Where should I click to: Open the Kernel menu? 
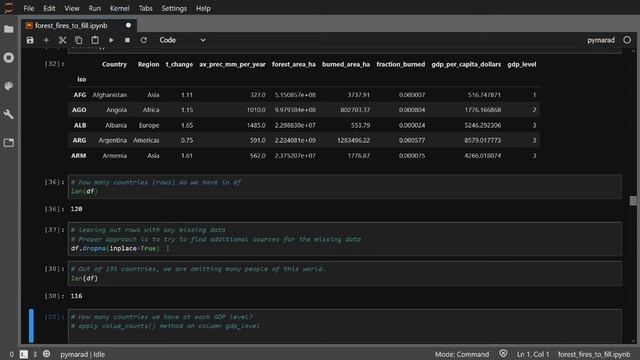(119, 8)
